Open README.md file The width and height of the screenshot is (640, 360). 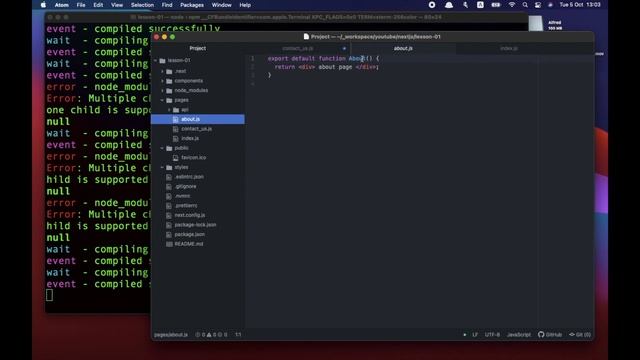[189, 244]
